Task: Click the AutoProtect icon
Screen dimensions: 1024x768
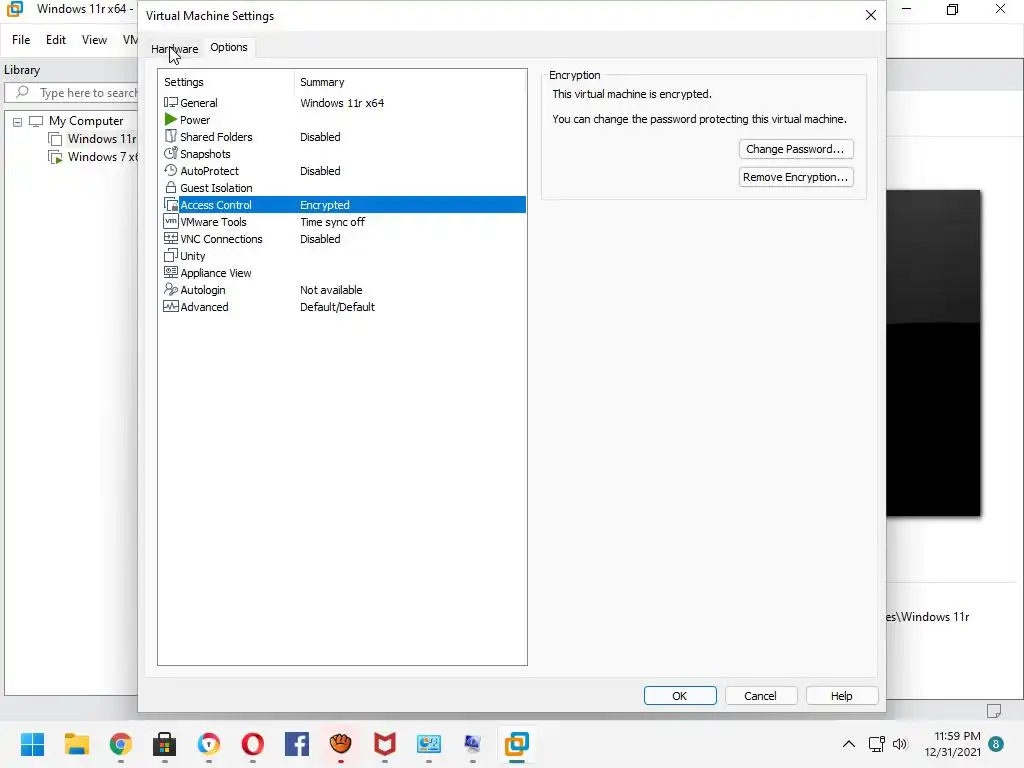Action: [170, 170]
